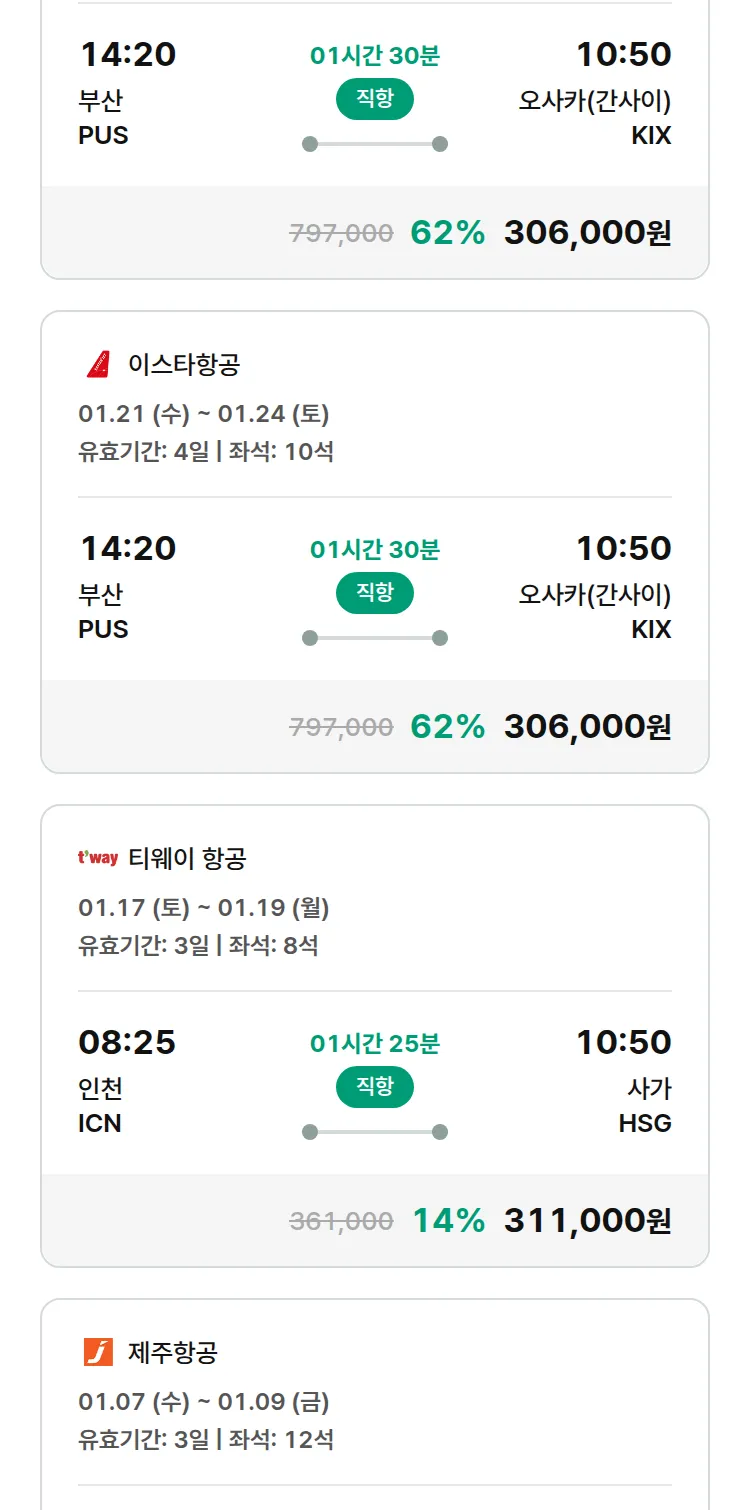The image size is (750, 1510).
Task: Click the crossed-out 361,000 original price
Action: [x=341, y=1221]
